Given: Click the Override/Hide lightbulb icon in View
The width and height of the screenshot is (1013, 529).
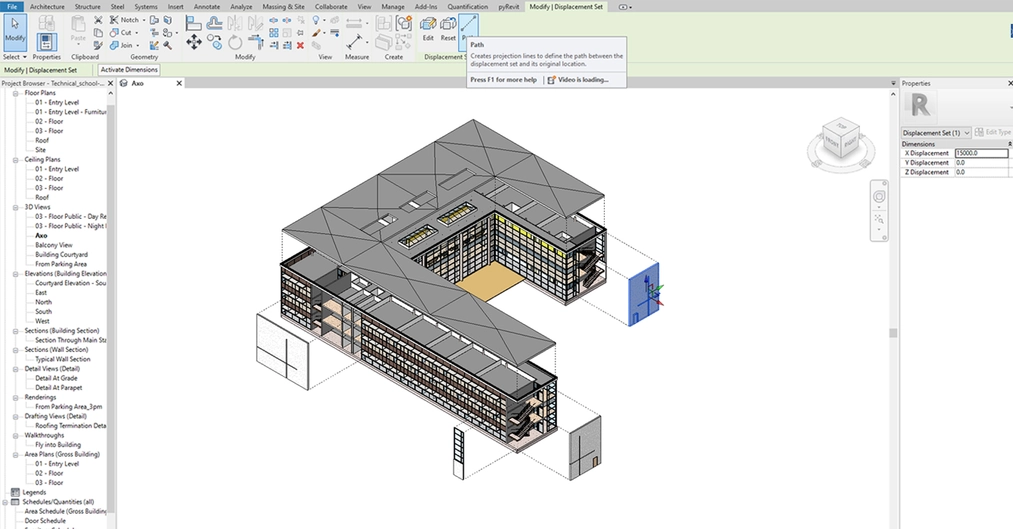Looking at the screenshot, I should (316, 20).
